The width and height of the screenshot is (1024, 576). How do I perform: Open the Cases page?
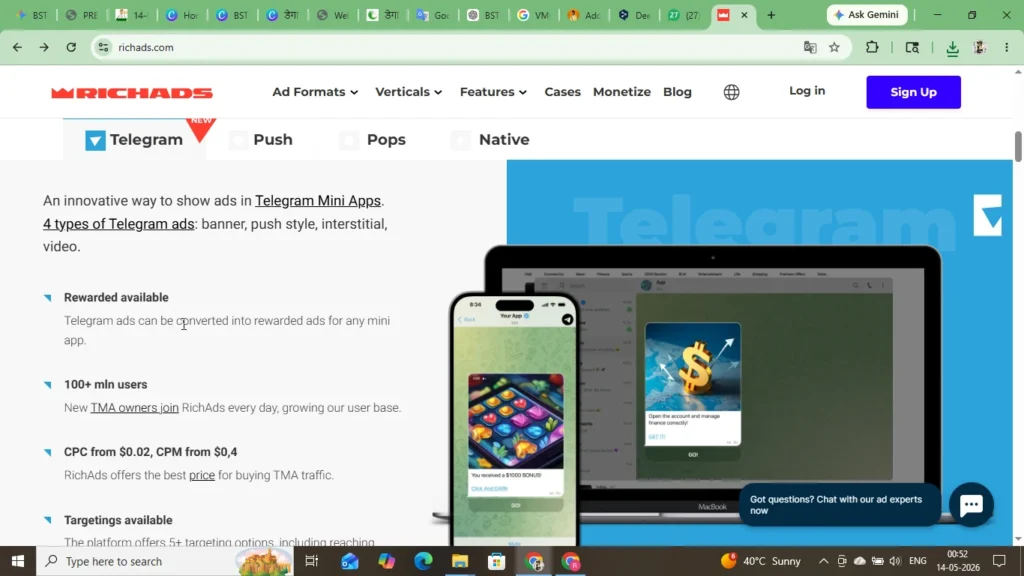pyautogui.click(x=562, y=92)
